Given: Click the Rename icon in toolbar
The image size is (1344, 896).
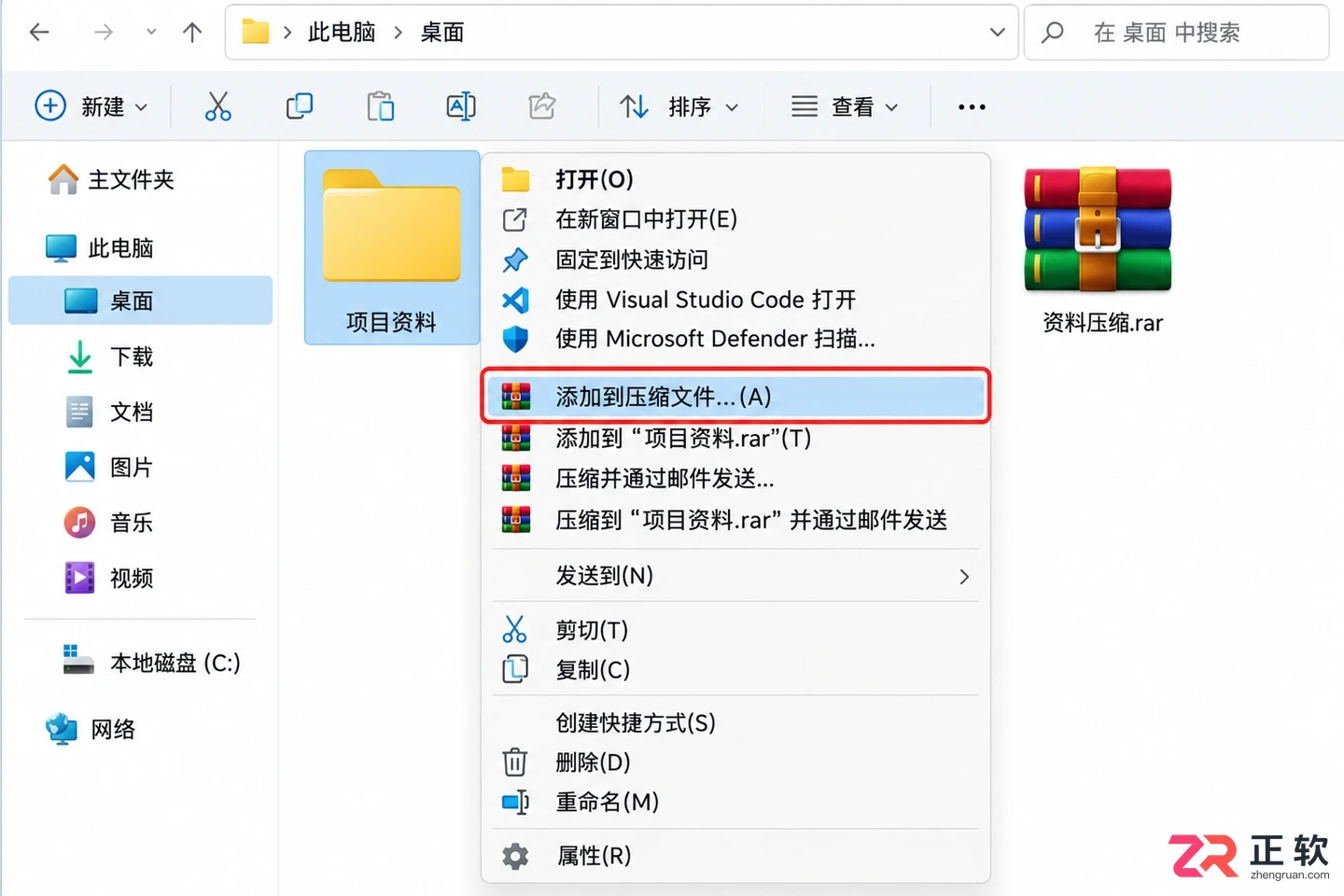Looking at the screenshot, I should [461, 106].
